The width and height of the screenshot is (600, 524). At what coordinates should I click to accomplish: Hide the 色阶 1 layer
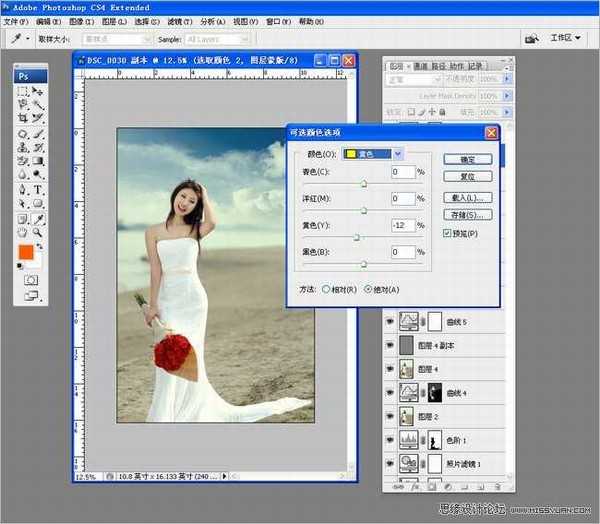390,439
